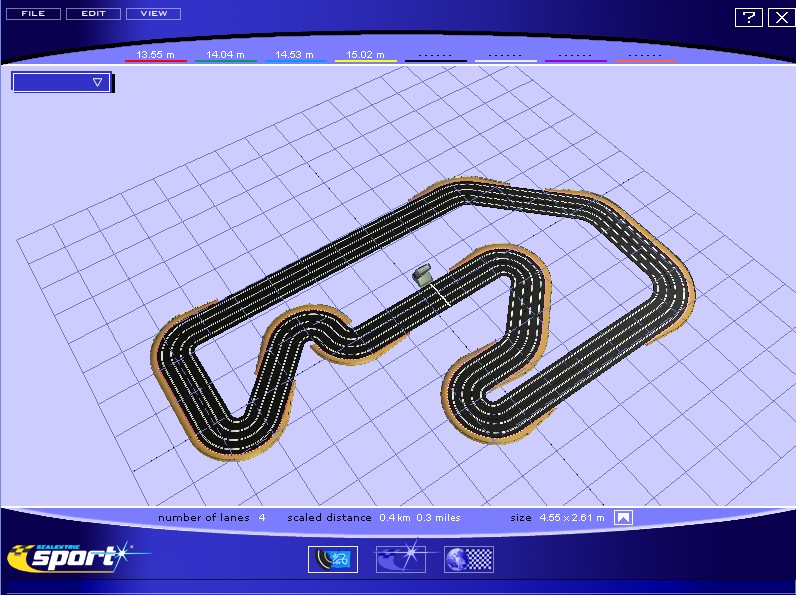796x595 pixels.
Task: Click the black unused lane indicator
Action: point(435,56)
